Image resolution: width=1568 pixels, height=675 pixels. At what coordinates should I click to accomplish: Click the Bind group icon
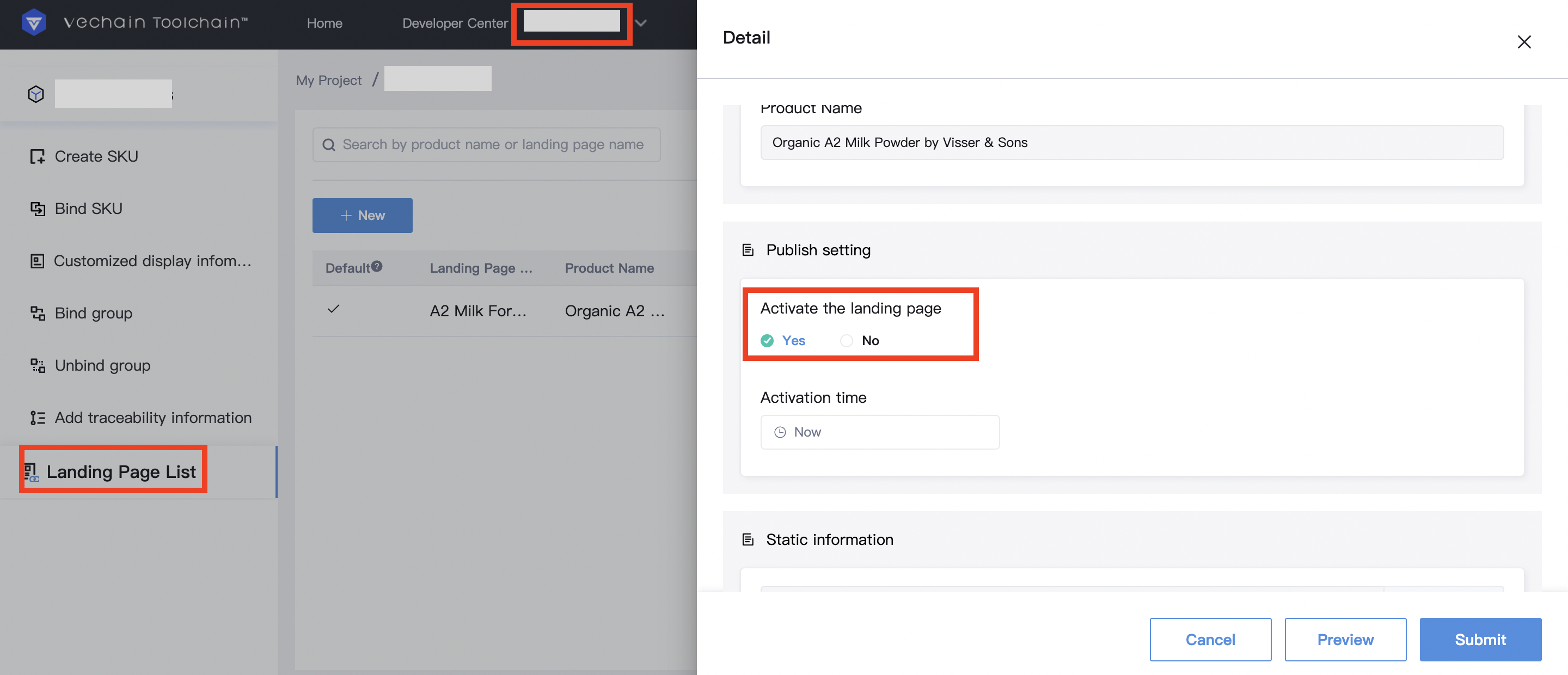coord(37,313)
